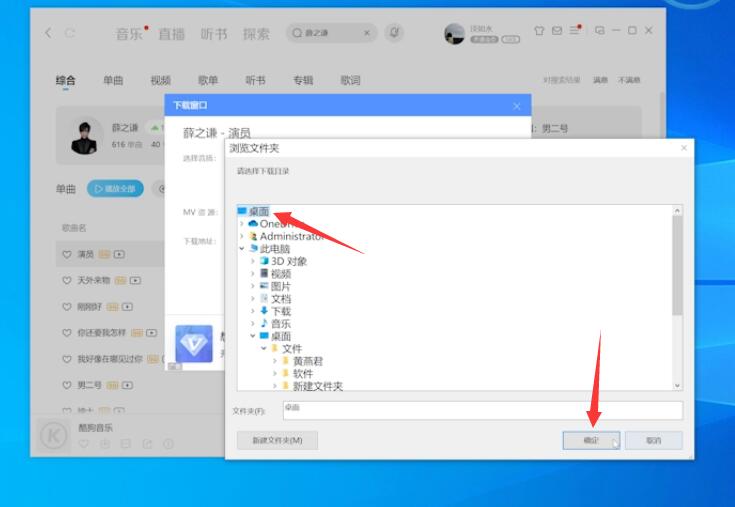Click 新建文件夹(M) button

point(278,440)
